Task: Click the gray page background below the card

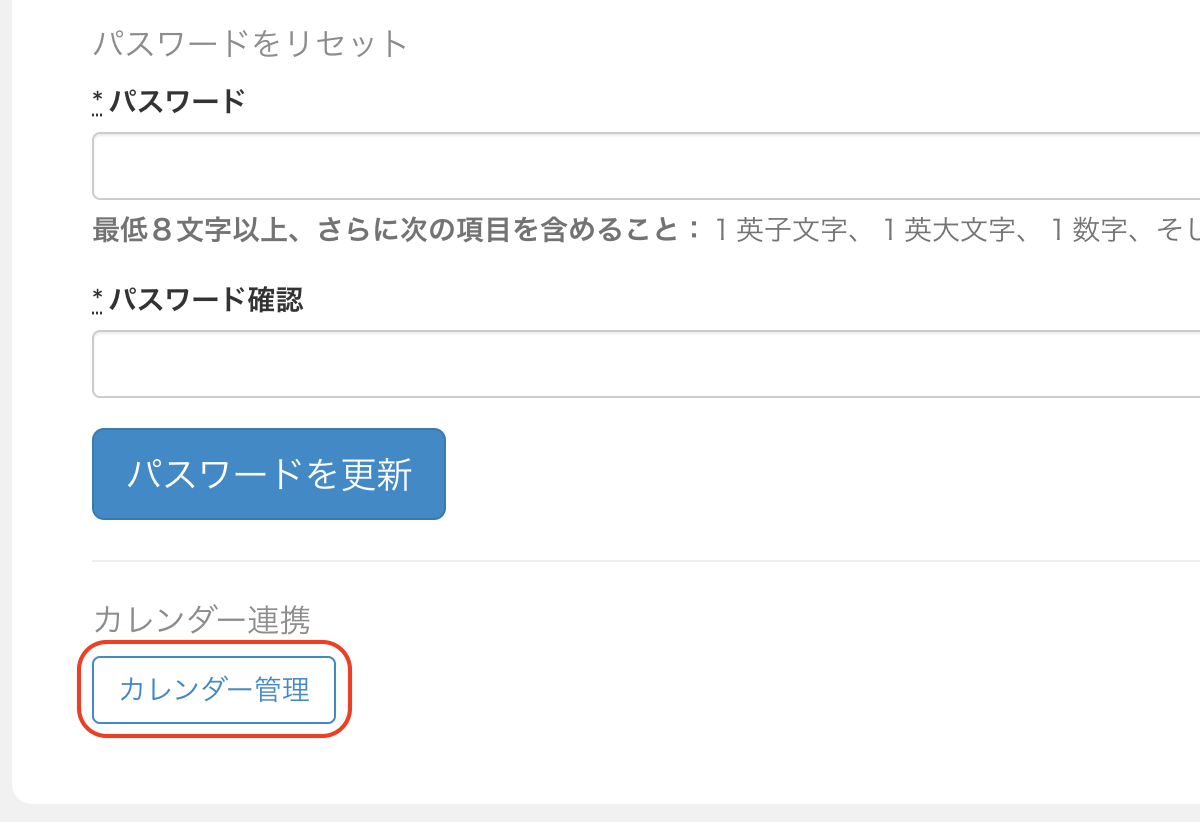Action: click(x=600, y=813)
